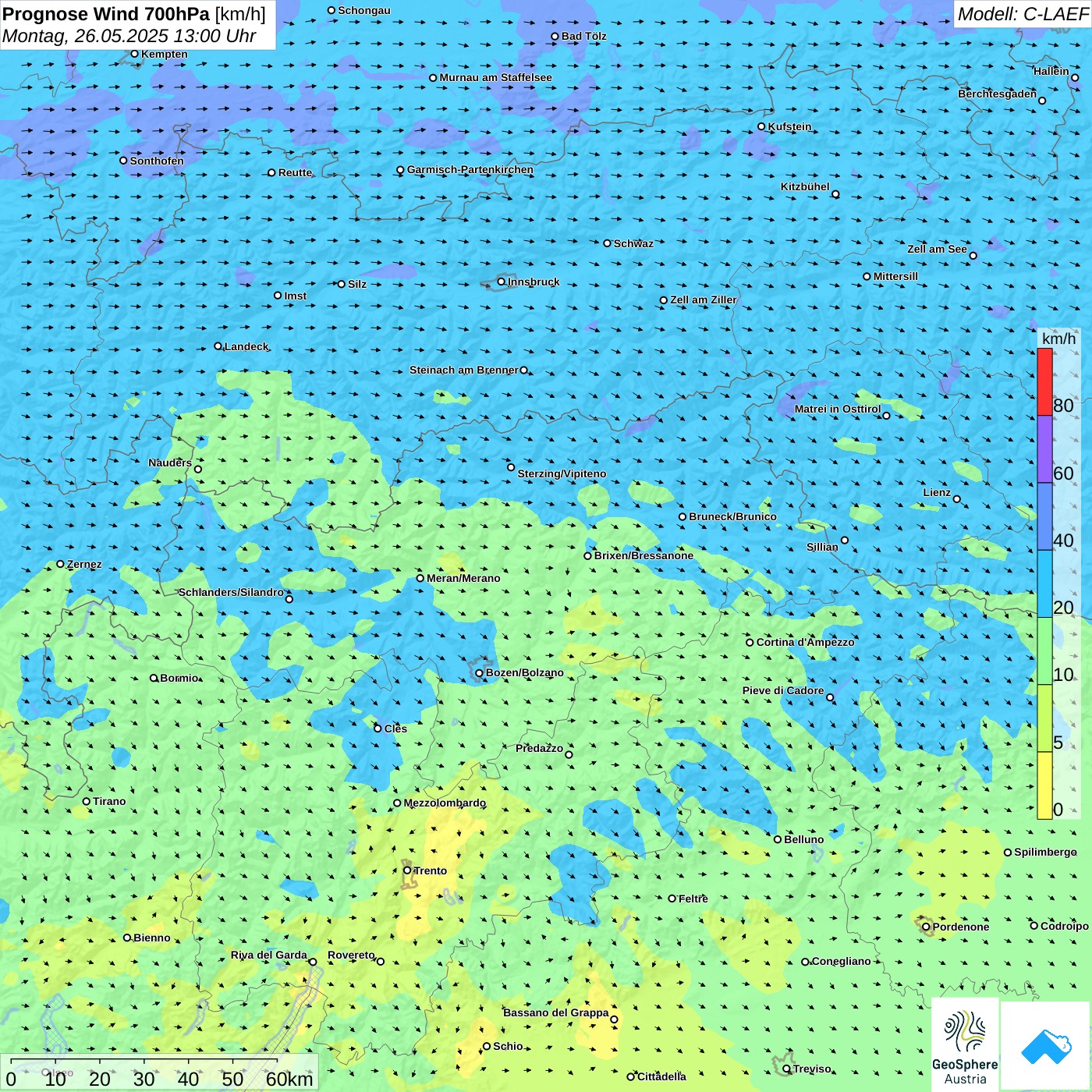Click the Treviso city marker
This screenshot has height=1092, width=1092.
(787, 1069)
